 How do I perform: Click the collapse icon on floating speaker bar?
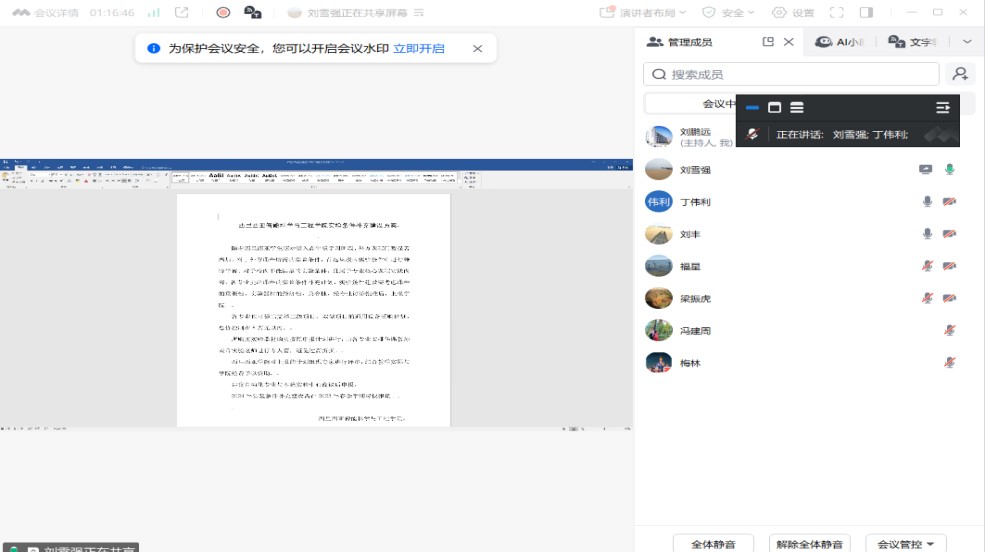942,108
